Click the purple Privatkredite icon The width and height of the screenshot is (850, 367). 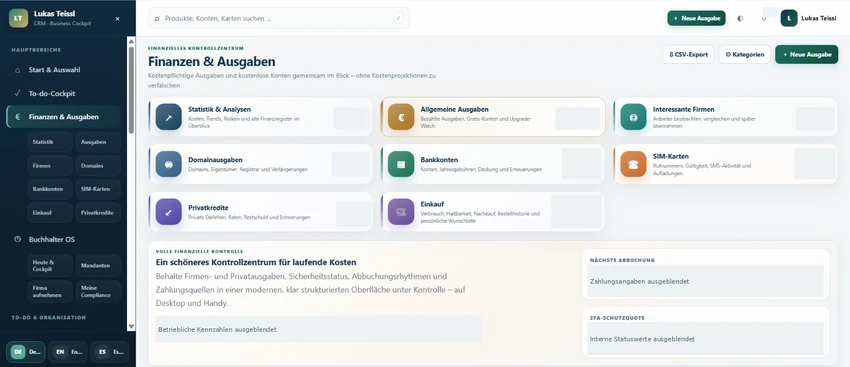(169, 211)
